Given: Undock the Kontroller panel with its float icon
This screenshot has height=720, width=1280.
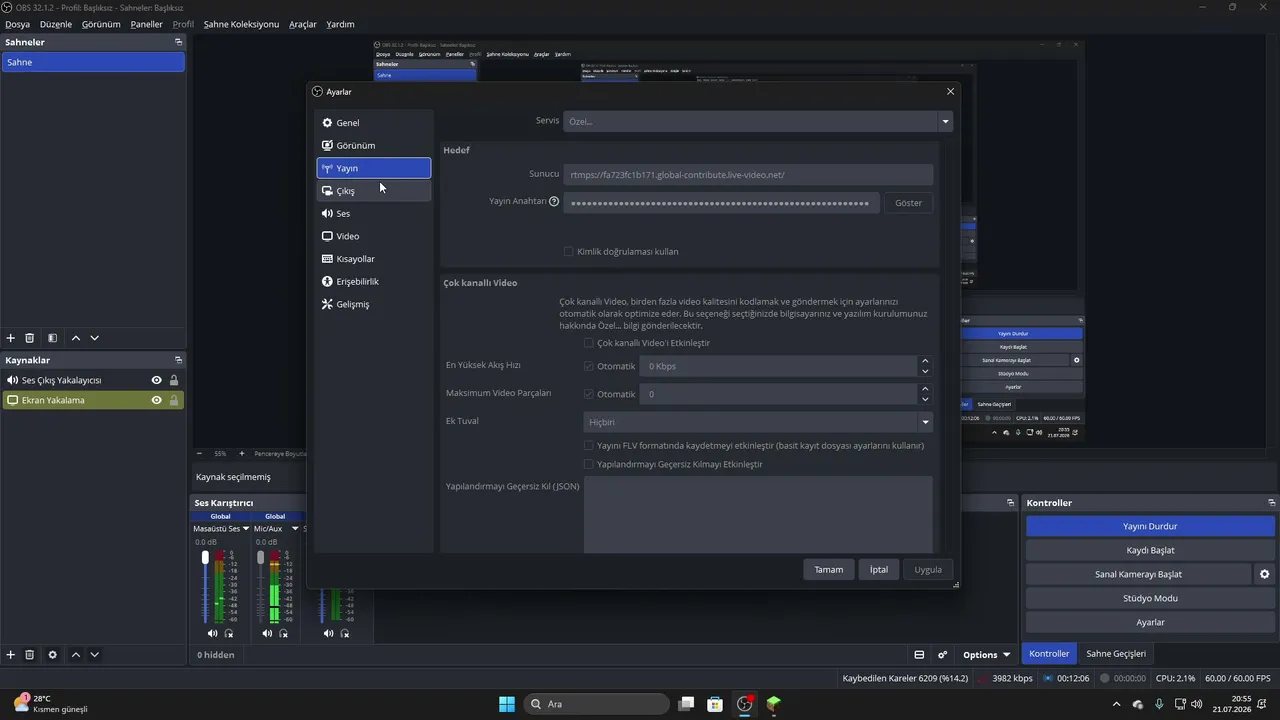Looking at the screenshot, I should pyautogui.click(x=1272, y=503).
